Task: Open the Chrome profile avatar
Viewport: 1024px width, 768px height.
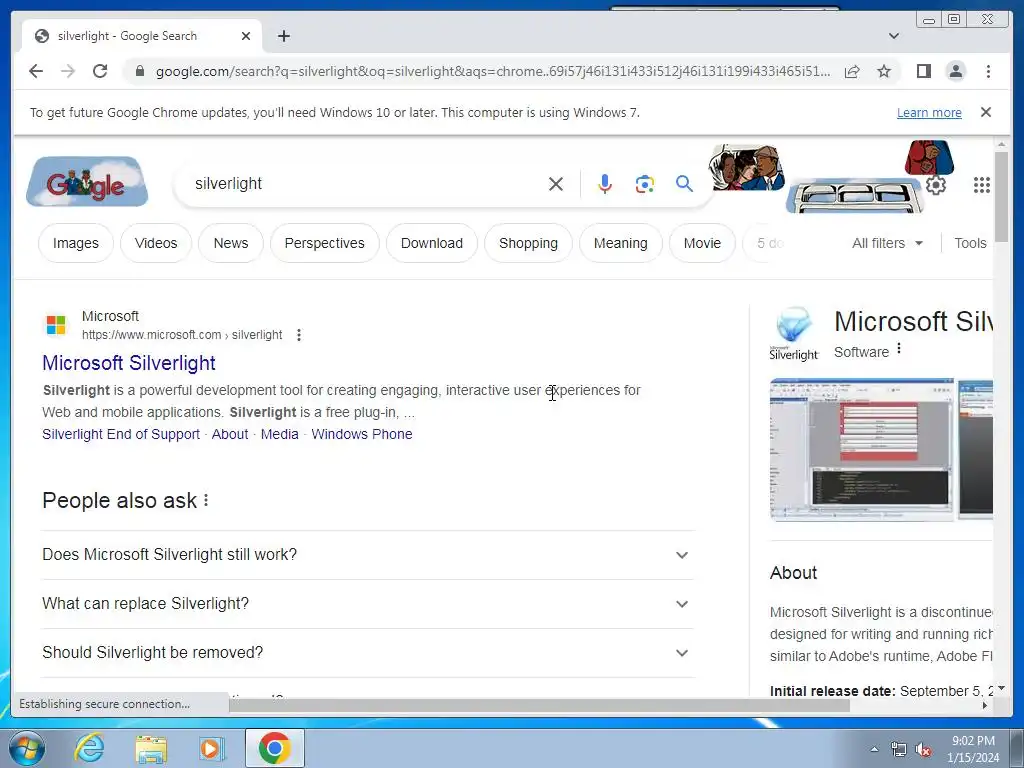Action: coord(955,71)
